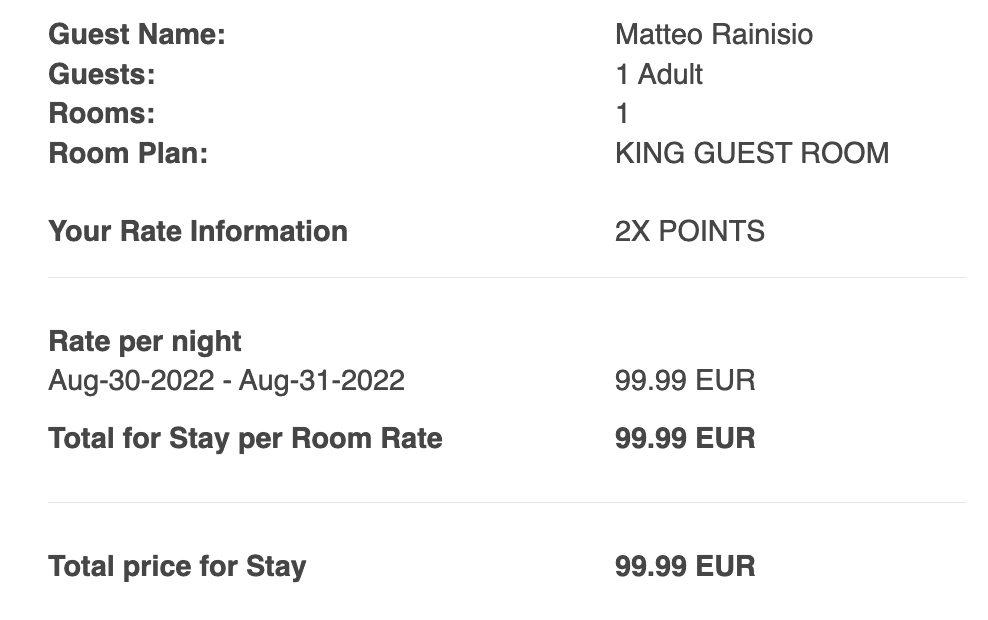Select the guest name Matteo Rainisio
988x620 pixels.
(714, 34)
